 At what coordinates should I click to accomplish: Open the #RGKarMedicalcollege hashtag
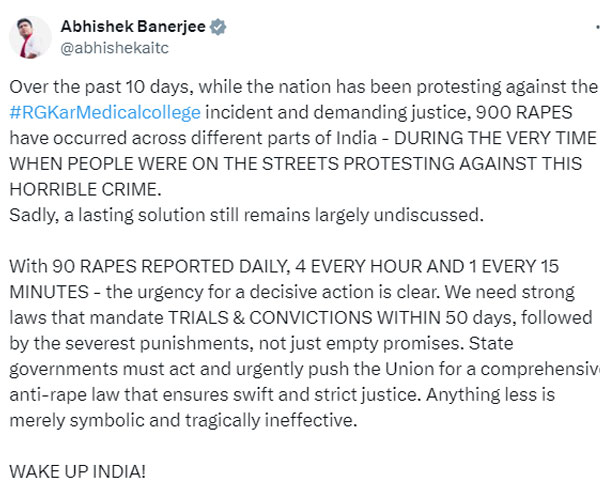coord(105,112)
